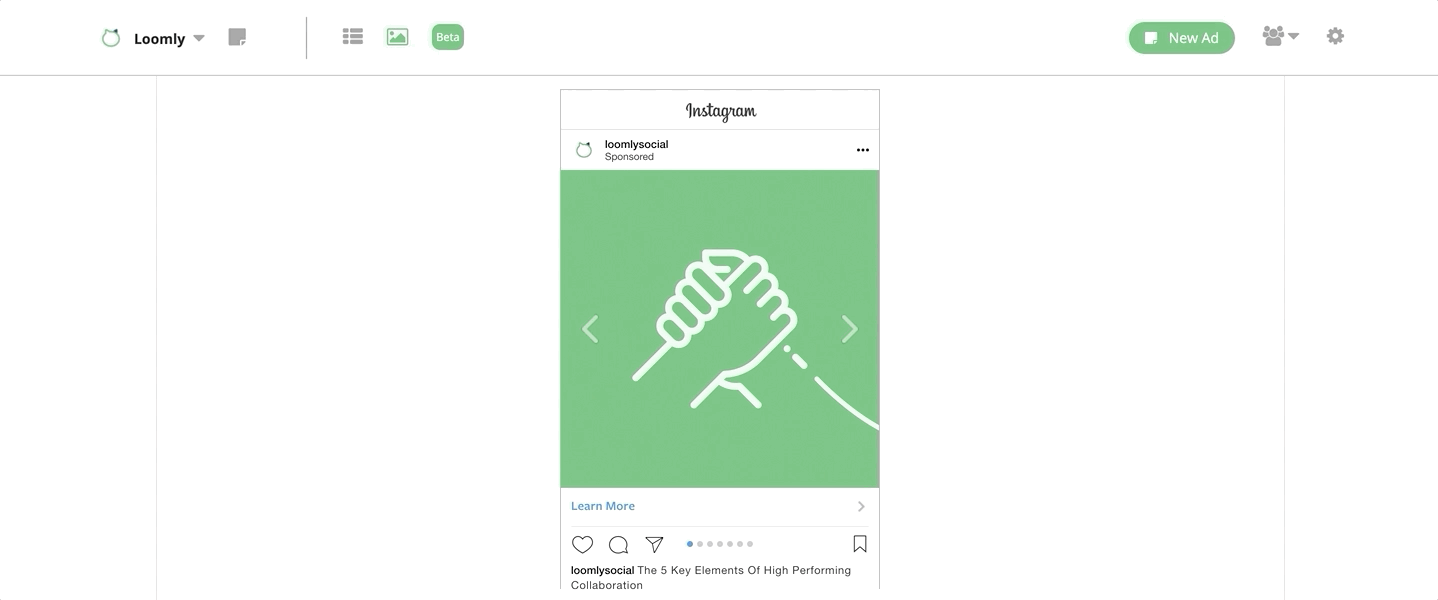1438x600 pixels.
Task: Switch to the image post view icon
Action: (x=398, y=37)
